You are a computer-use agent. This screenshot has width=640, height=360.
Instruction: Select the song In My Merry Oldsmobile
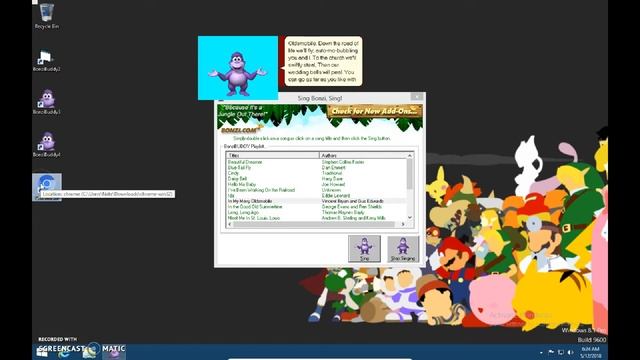250,201
